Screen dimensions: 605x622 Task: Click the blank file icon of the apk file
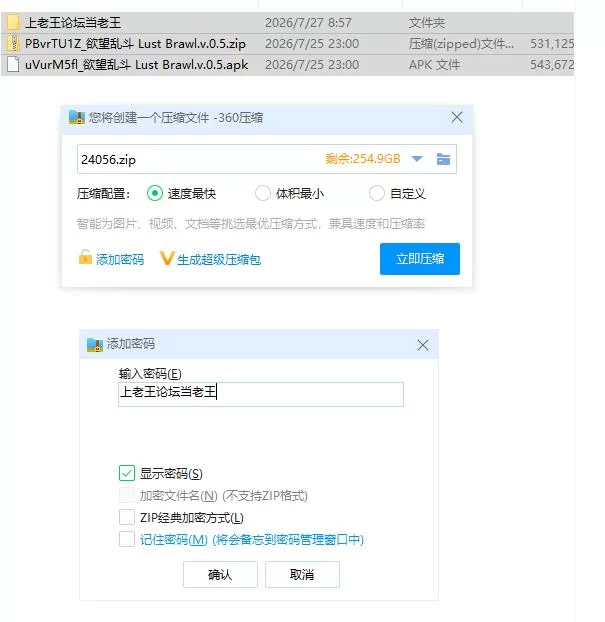pos(13,64)
